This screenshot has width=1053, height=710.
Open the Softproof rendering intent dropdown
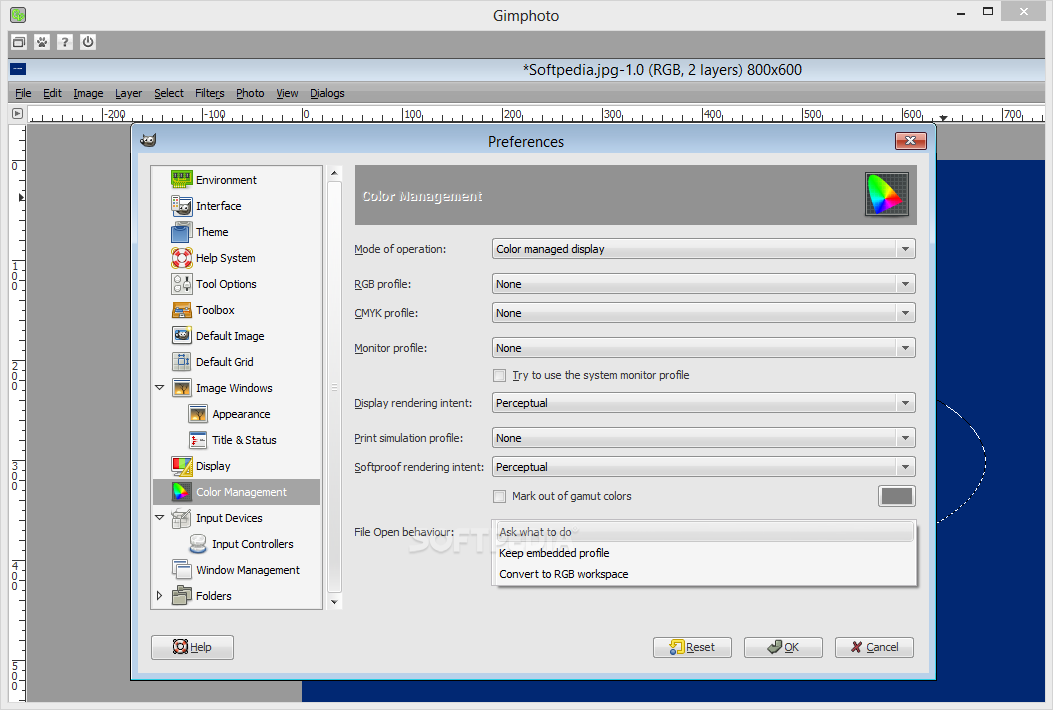(703, 467)
